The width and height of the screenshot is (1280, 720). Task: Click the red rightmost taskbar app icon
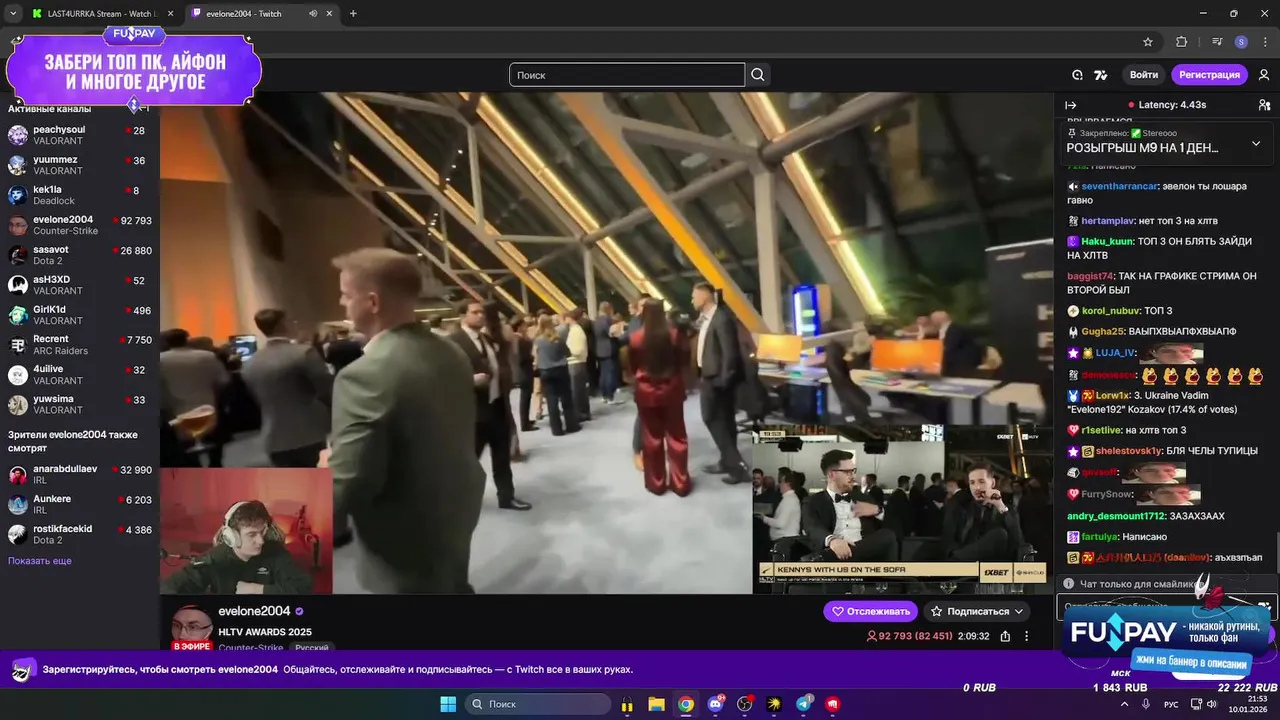coord(832,704)
